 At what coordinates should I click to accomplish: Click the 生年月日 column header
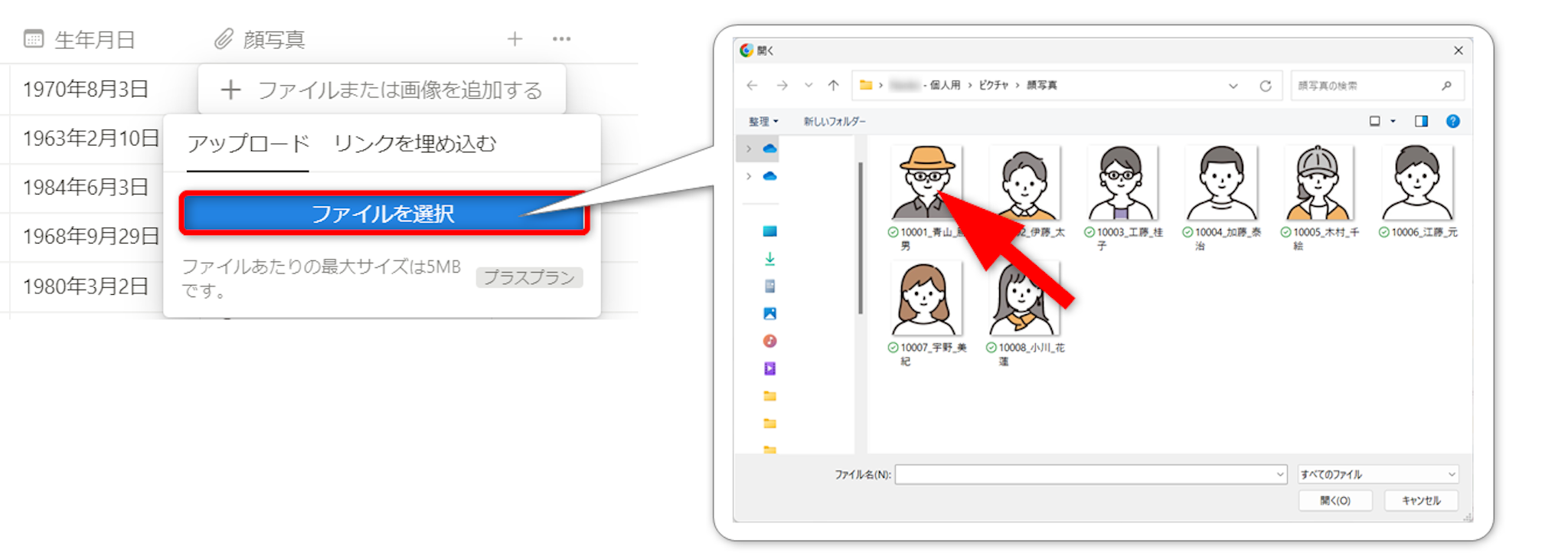[80, 39]
